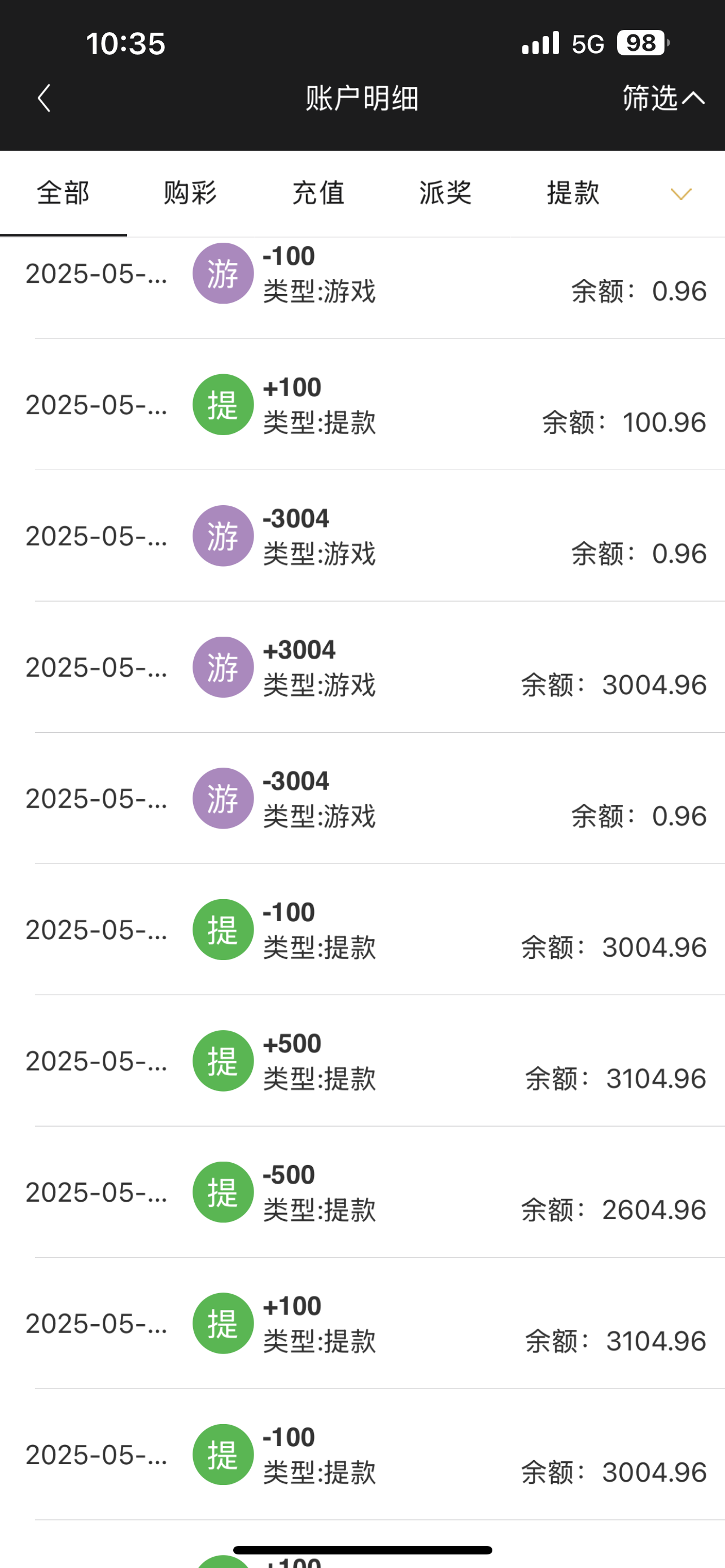
Task: Tap green withdrawal icon for +500 entry
Action: (x=223, y=1061)
